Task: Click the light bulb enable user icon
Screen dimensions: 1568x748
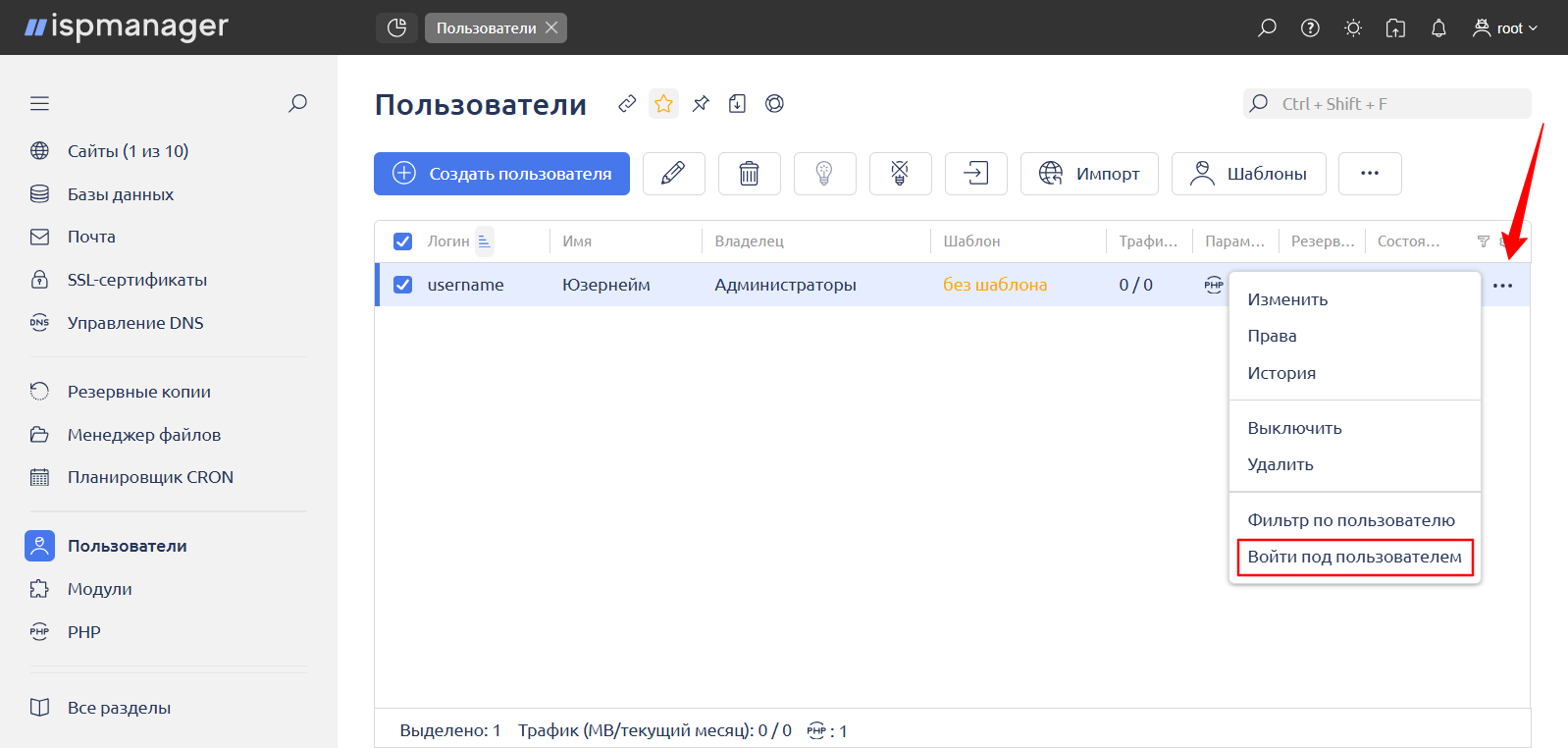Action: [x=824, y=174]
